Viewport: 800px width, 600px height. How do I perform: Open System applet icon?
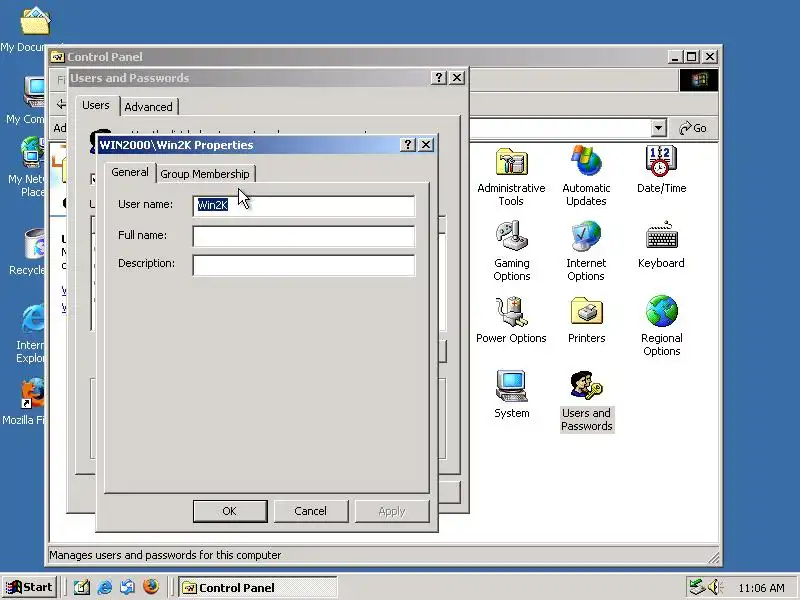coord(511,395)
